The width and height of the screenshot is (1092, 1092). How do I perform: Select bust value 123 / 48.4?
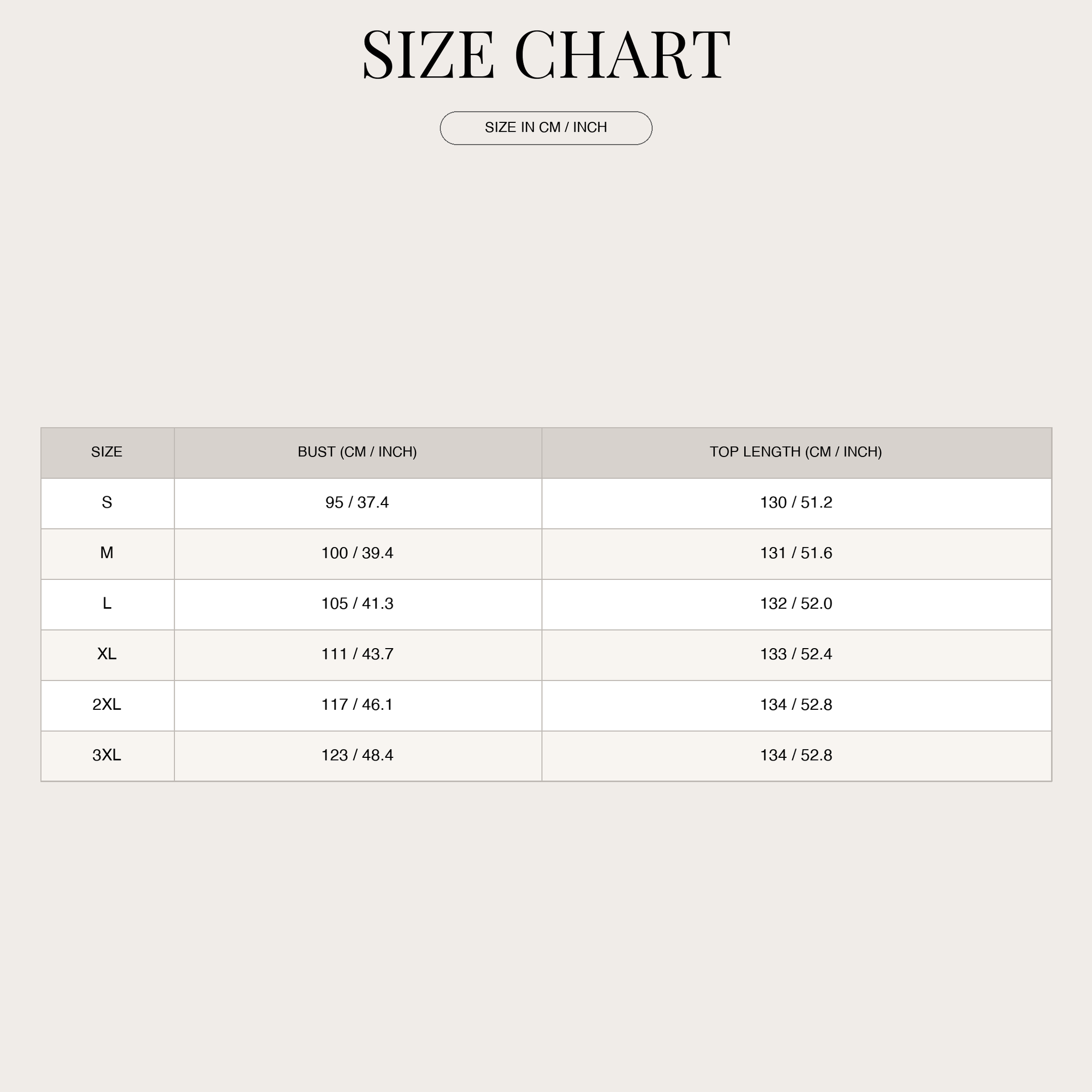tap(357, 755)
